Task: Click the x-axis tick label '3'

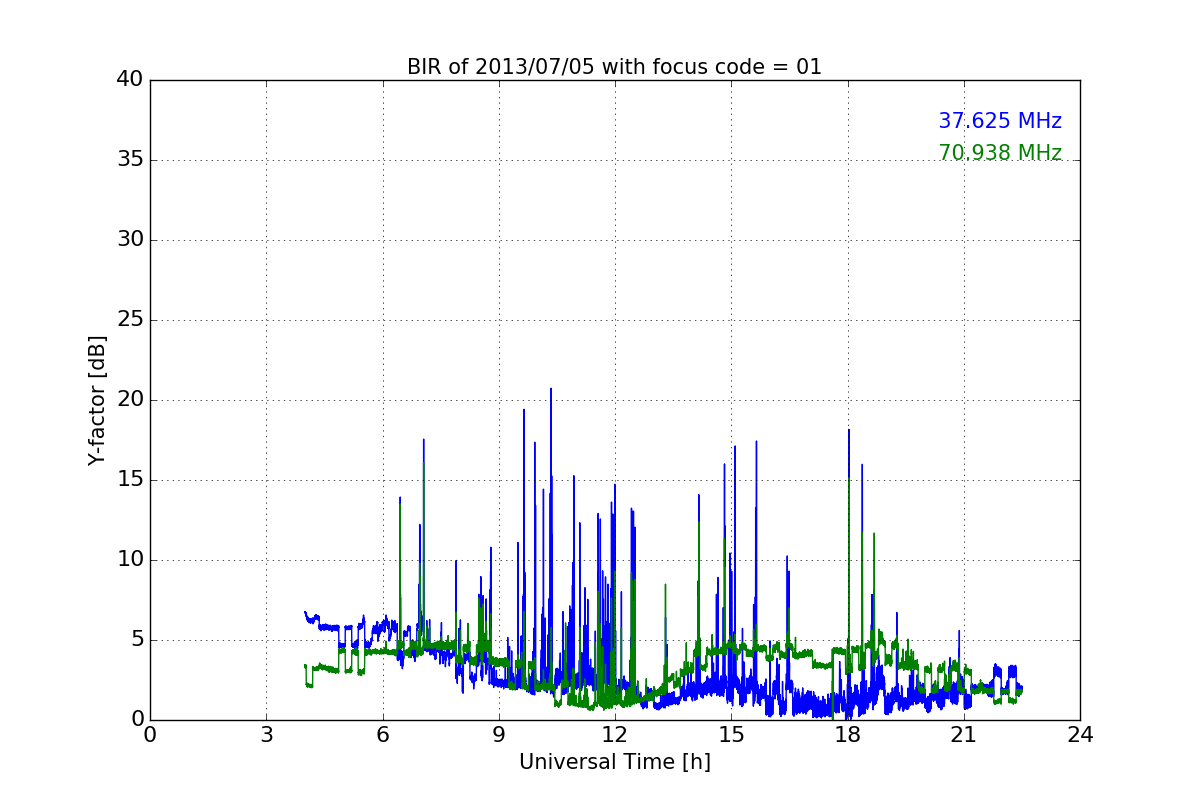Action: [x=266, y=734]
